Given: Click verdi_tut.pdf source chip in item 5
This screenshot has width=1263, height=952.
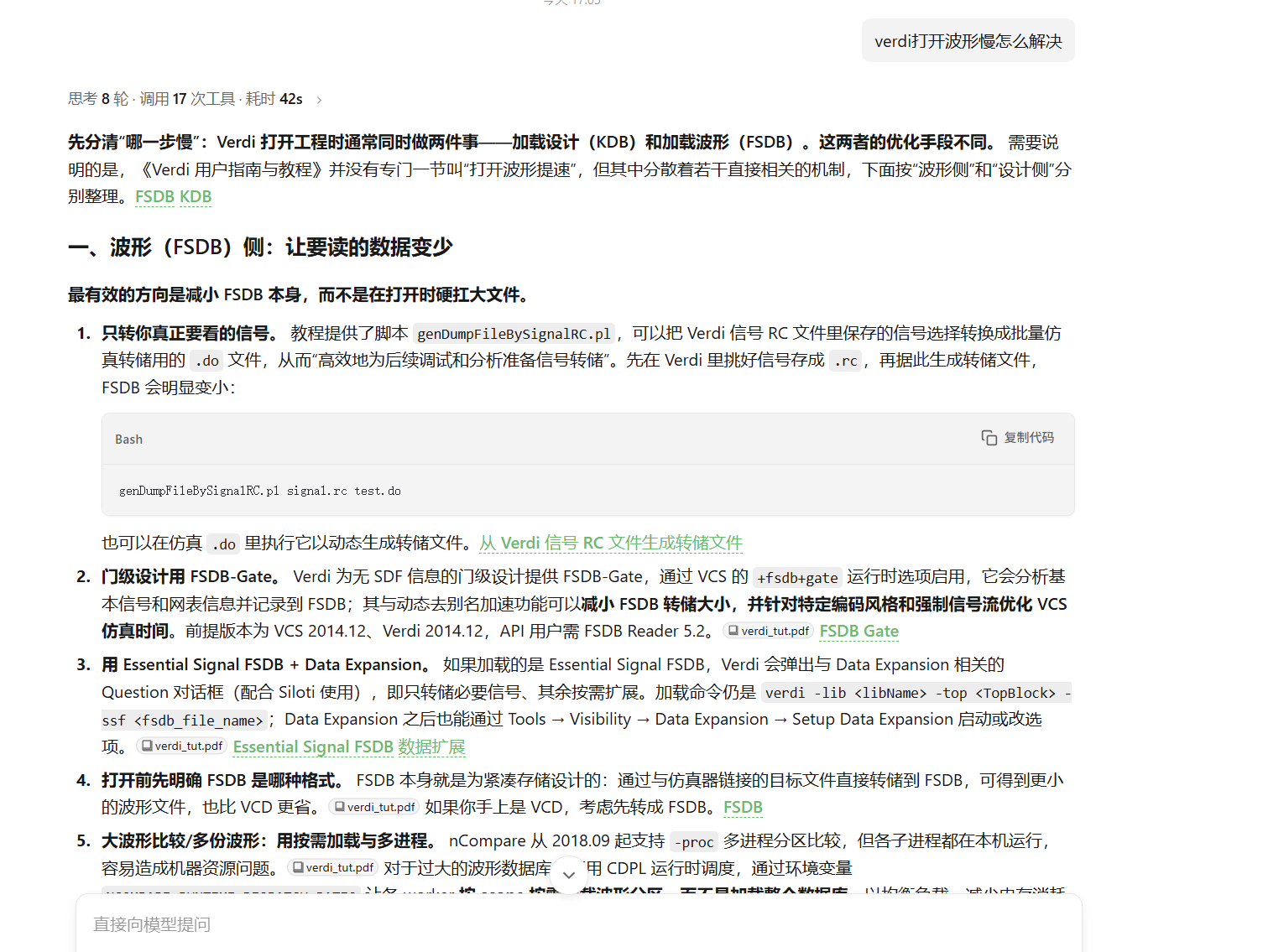Looking at the screenshot, I should [x=332, y=867].
